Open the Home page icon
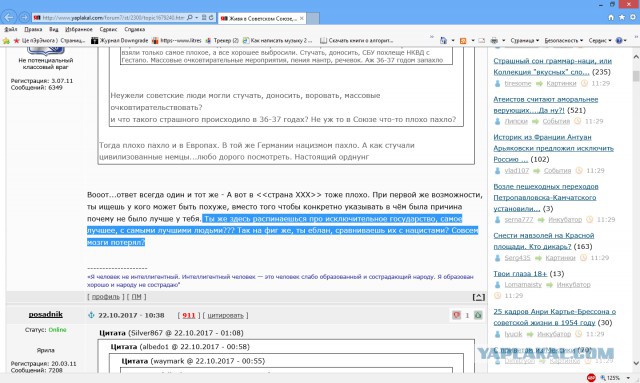This screenshot has width=640, height=383. click(x=611, y=17)
